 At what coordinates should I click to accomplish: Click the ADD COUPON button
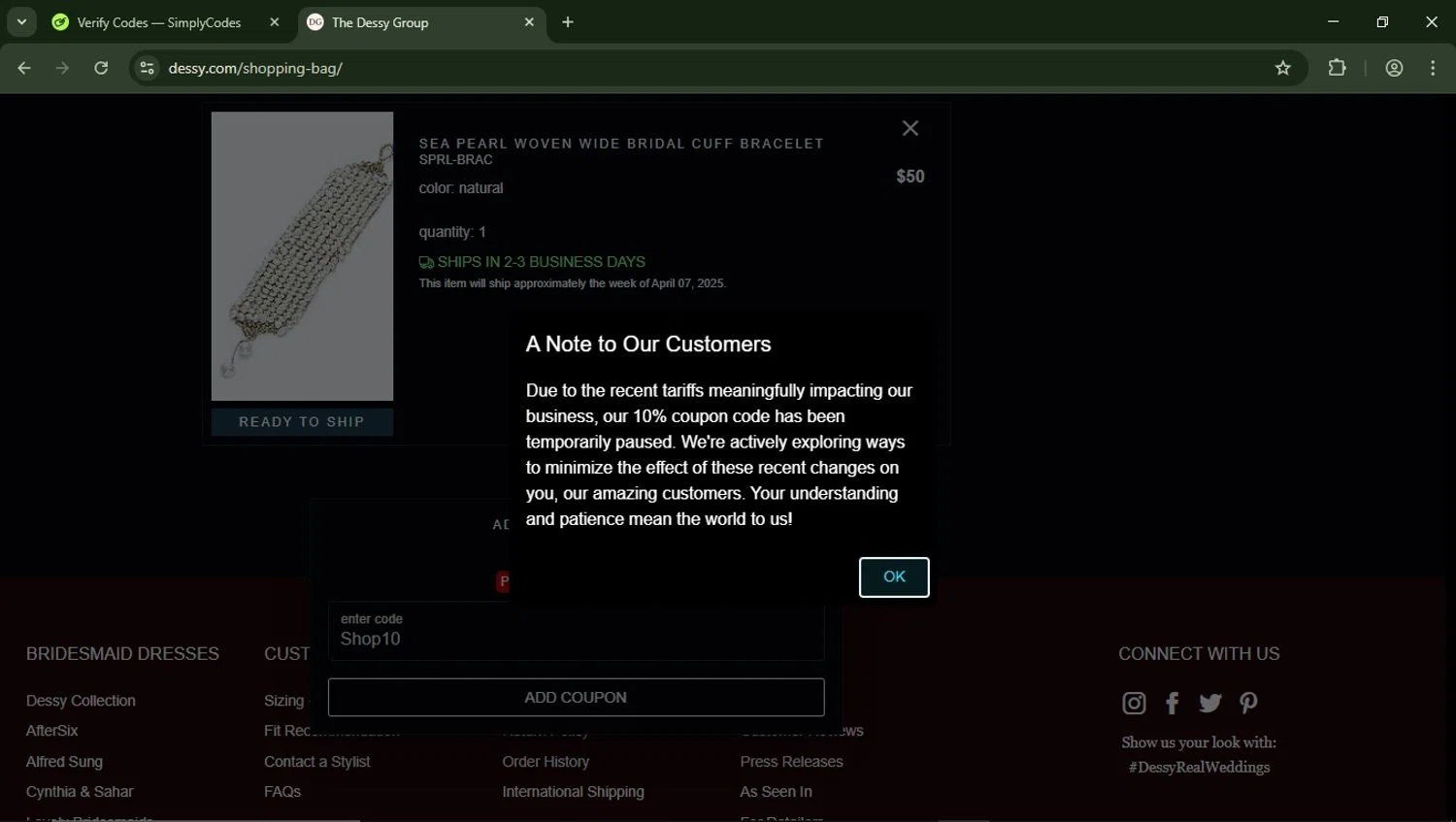(x=576, y=698)
